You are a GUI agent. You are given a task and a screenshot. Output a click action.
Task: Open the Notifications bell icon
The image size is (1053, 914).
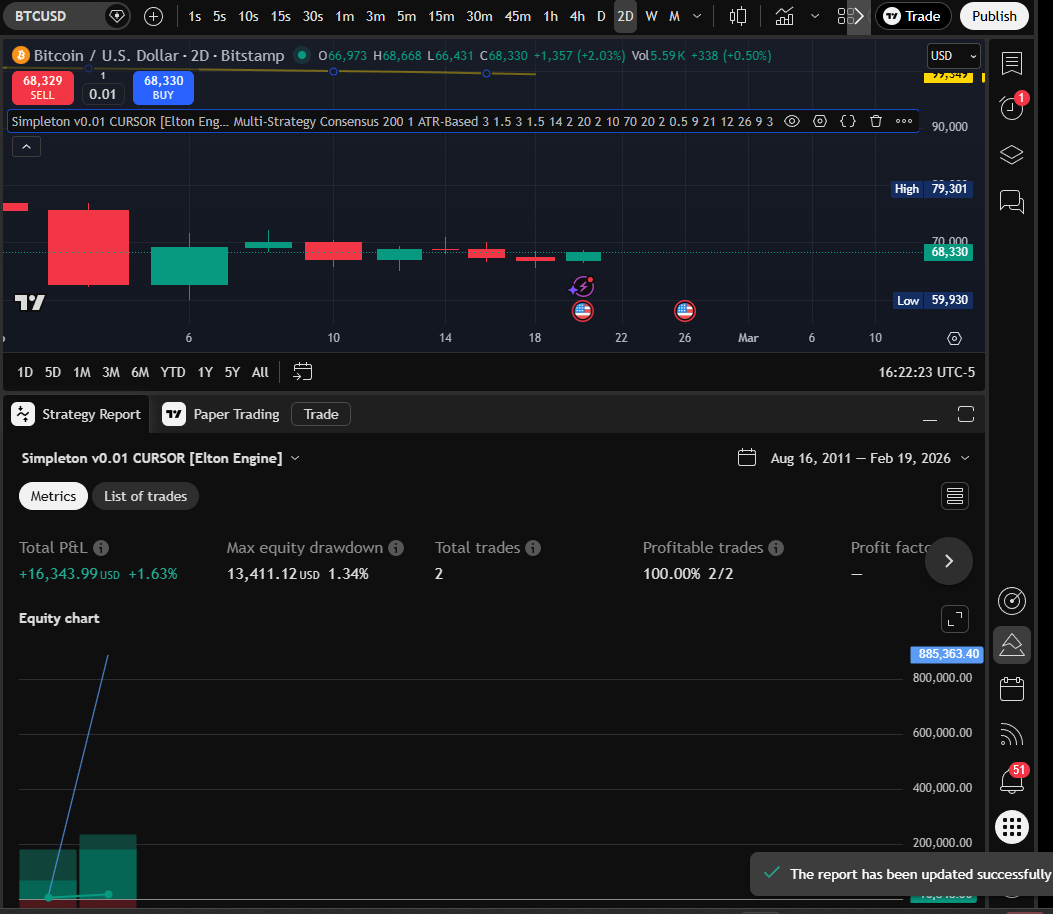[1011, 780]
